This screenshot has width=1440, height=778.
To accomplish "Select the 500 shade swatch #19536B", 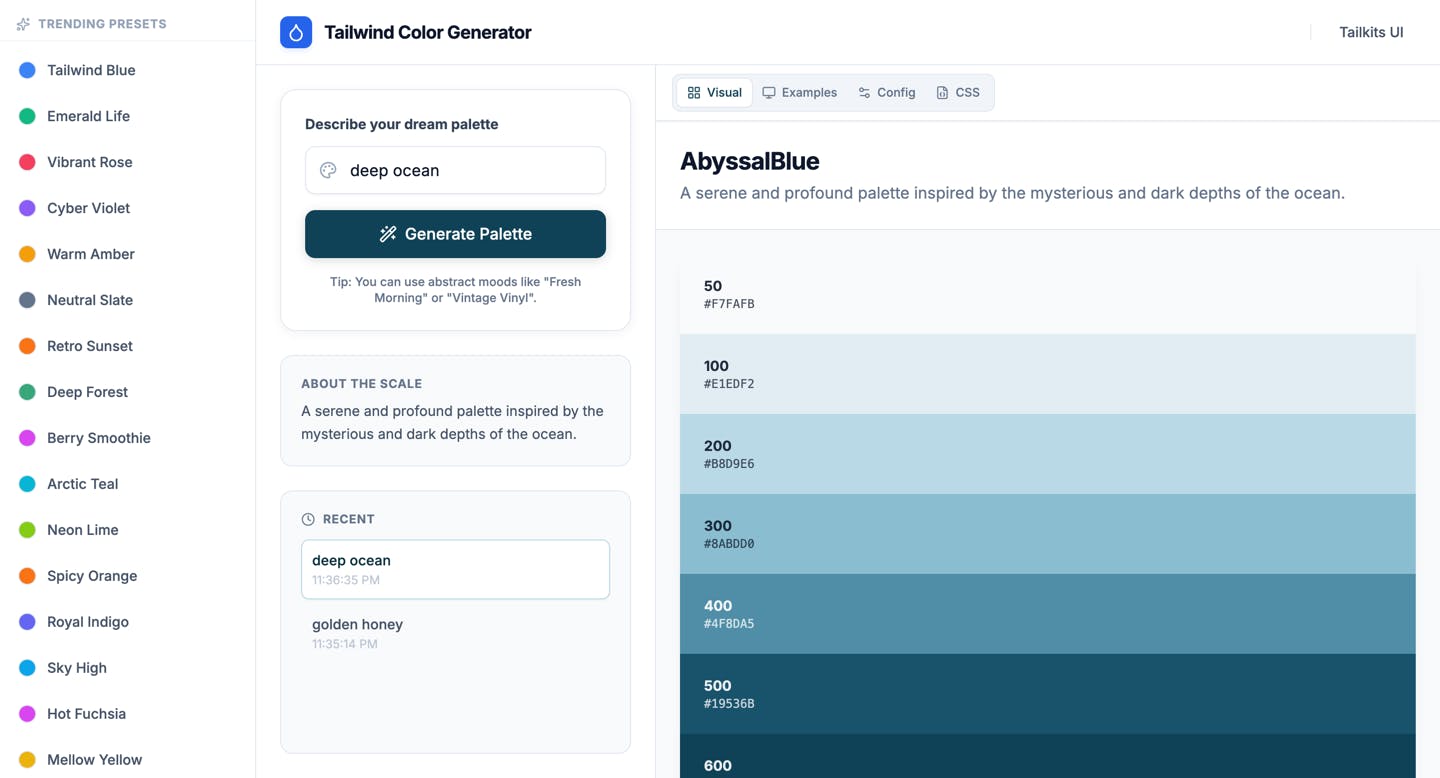I will 1047,694.
